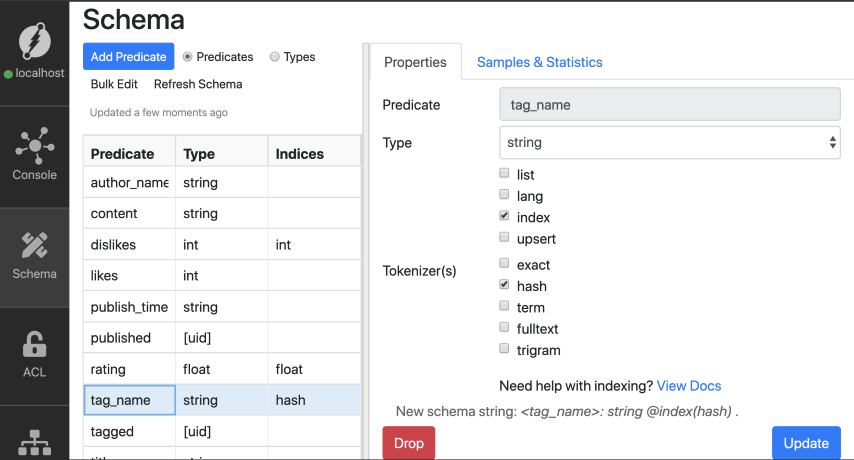Click the Add Predicate button
The image size is (854, 460).
[x=128, y=57]
